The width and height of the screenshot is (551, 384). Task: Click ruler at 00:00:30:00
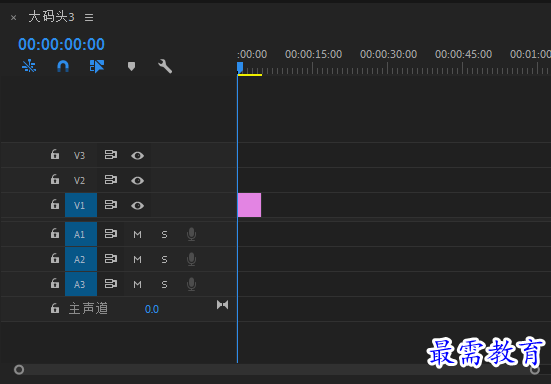tap(388, 54)
